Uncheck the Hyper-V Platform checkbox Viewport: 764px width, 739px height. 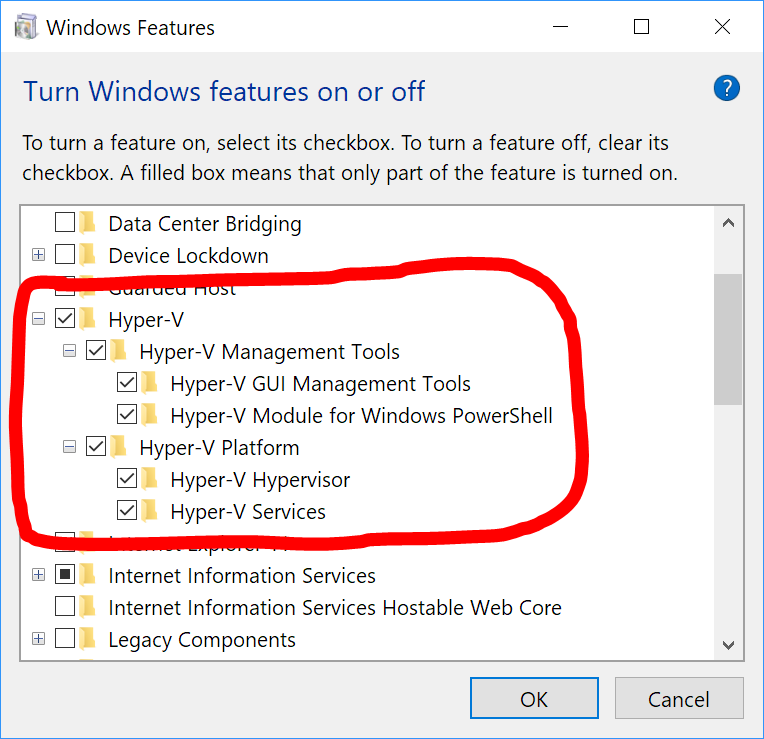pyautogui.click(x=96, y=446)
